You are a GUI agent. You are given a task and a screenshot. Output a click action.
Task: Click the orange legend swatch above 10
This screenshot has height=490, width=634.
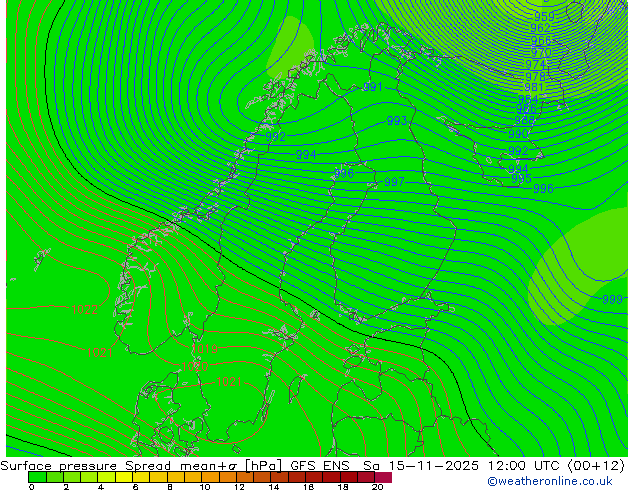click(x=210, y=477)
